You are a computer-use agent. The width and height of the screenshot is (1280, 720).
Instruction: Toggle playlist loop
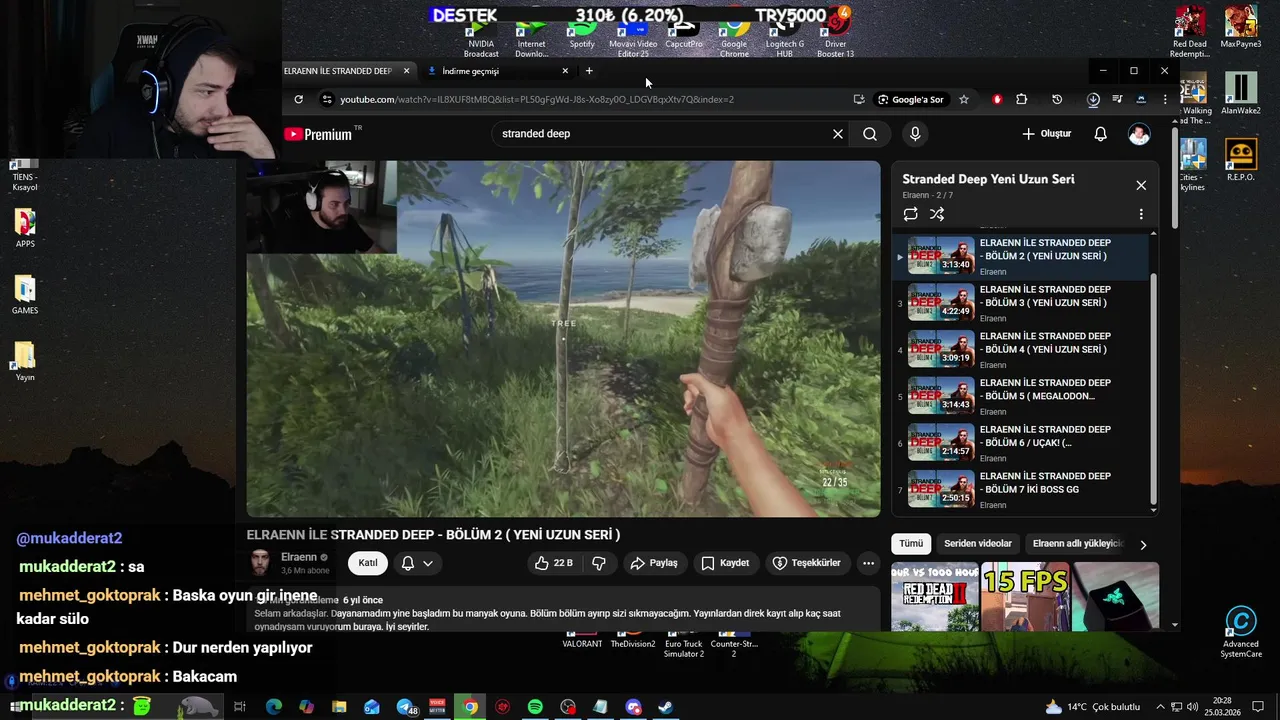pos(910,214)
